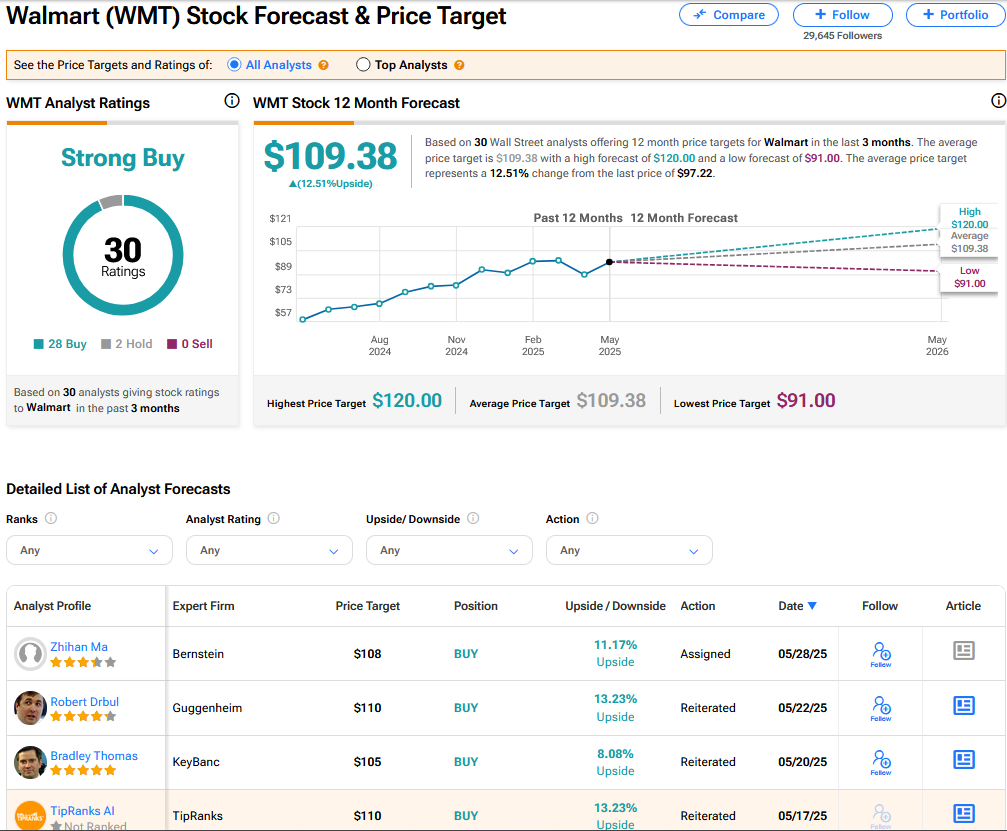Open help icon next to Top Analysts
1007x831 pixels.
coord(459,65)
